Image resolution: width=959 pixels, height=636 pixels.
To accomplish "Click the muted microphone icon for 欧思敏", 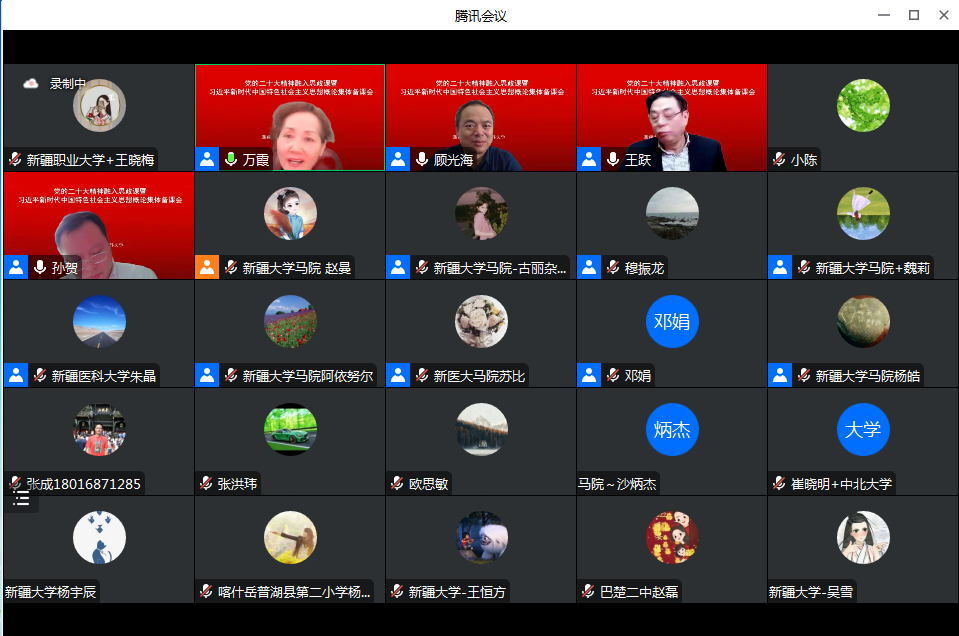I will pos(397,483).
